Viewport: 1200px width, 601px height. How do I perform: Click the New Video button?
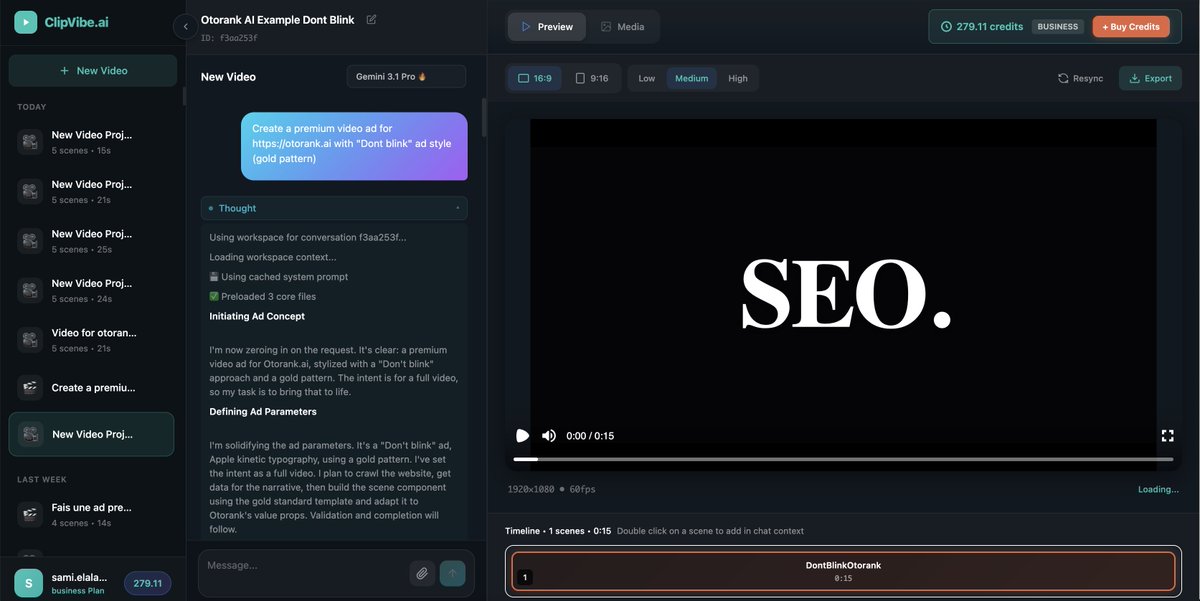coord(93,71)
